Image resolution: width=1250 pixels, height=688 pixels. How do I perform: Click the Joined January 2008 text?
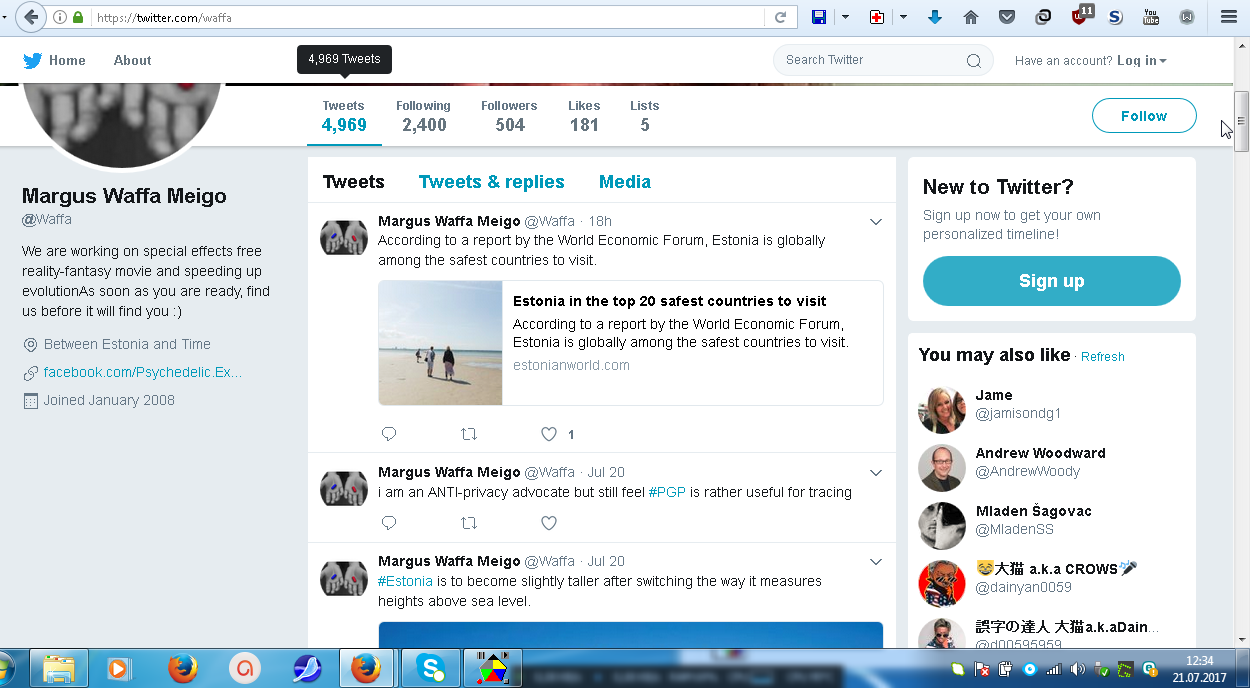(109, 400)
